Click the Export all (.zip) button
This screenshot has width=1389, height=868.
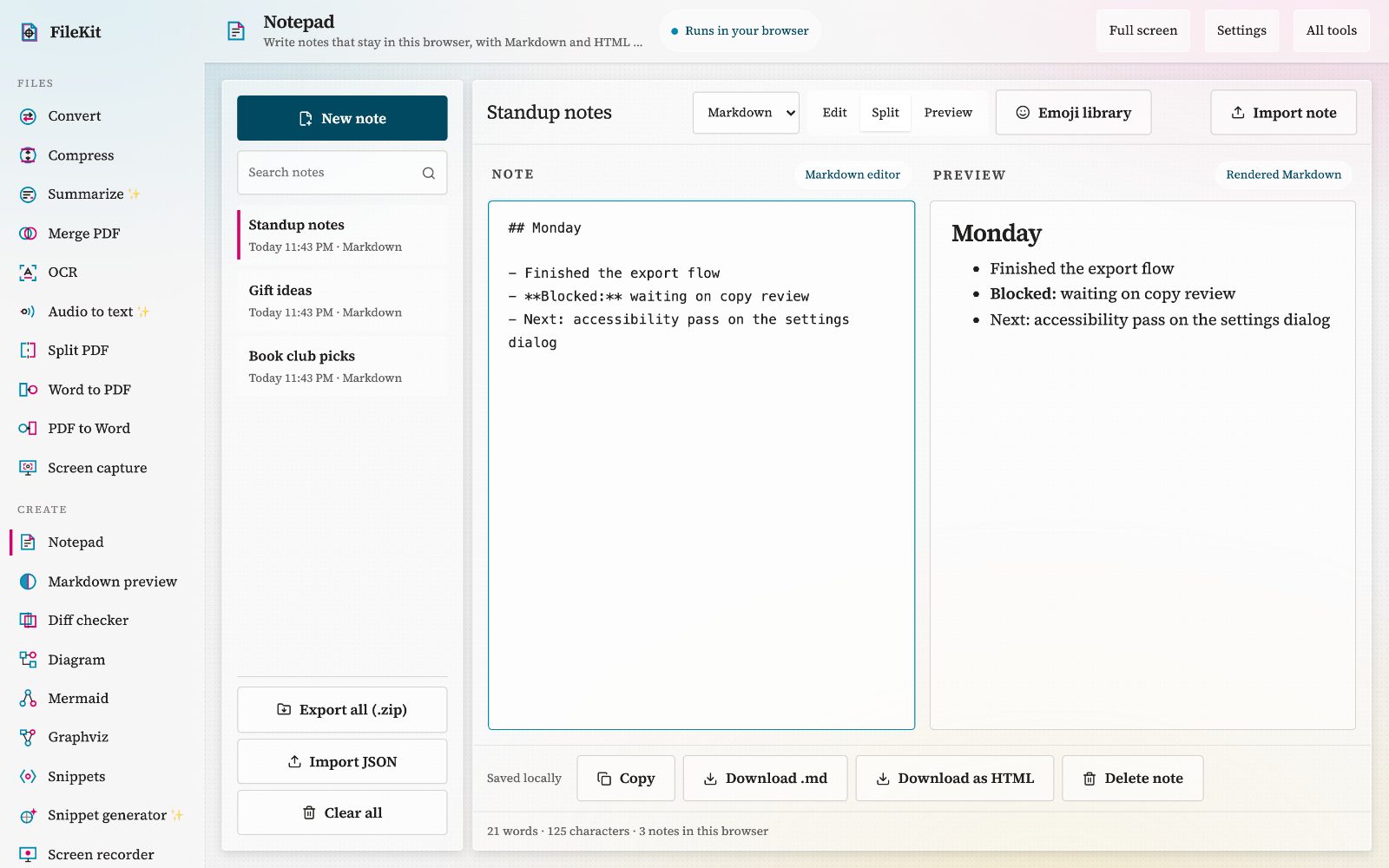(342, 710)
